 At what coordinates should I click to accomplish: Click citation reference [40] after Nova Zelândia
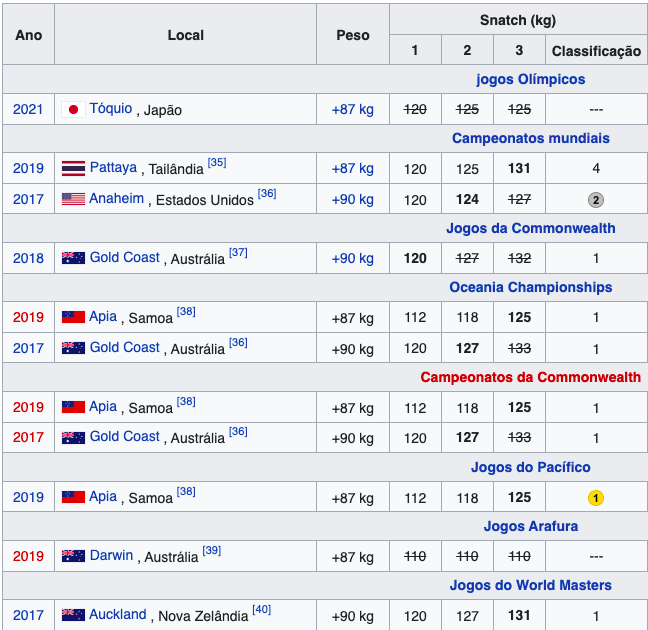pos(261,610)
